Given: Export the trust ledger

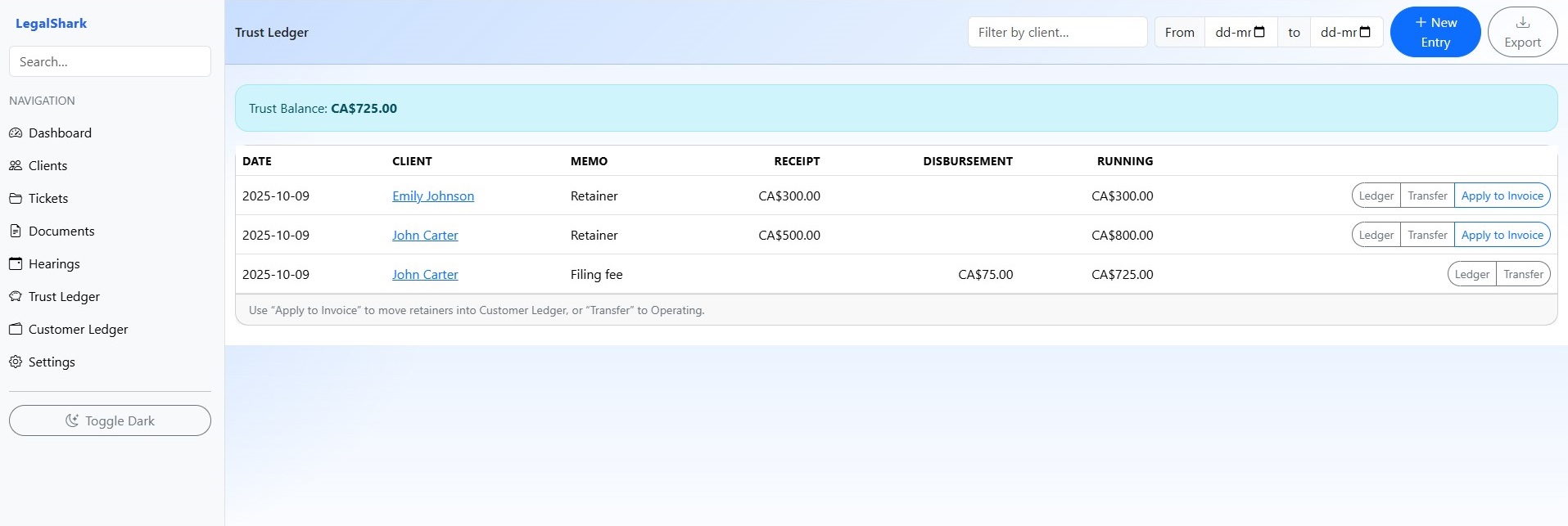Looking at the screenshot, I should click(1522, 33).
